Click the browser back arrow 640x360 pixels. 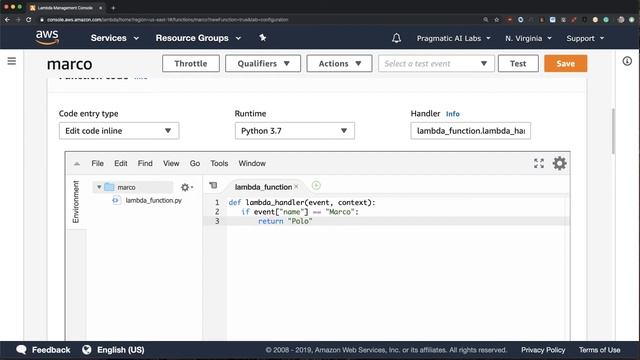(x=7, y=19)
